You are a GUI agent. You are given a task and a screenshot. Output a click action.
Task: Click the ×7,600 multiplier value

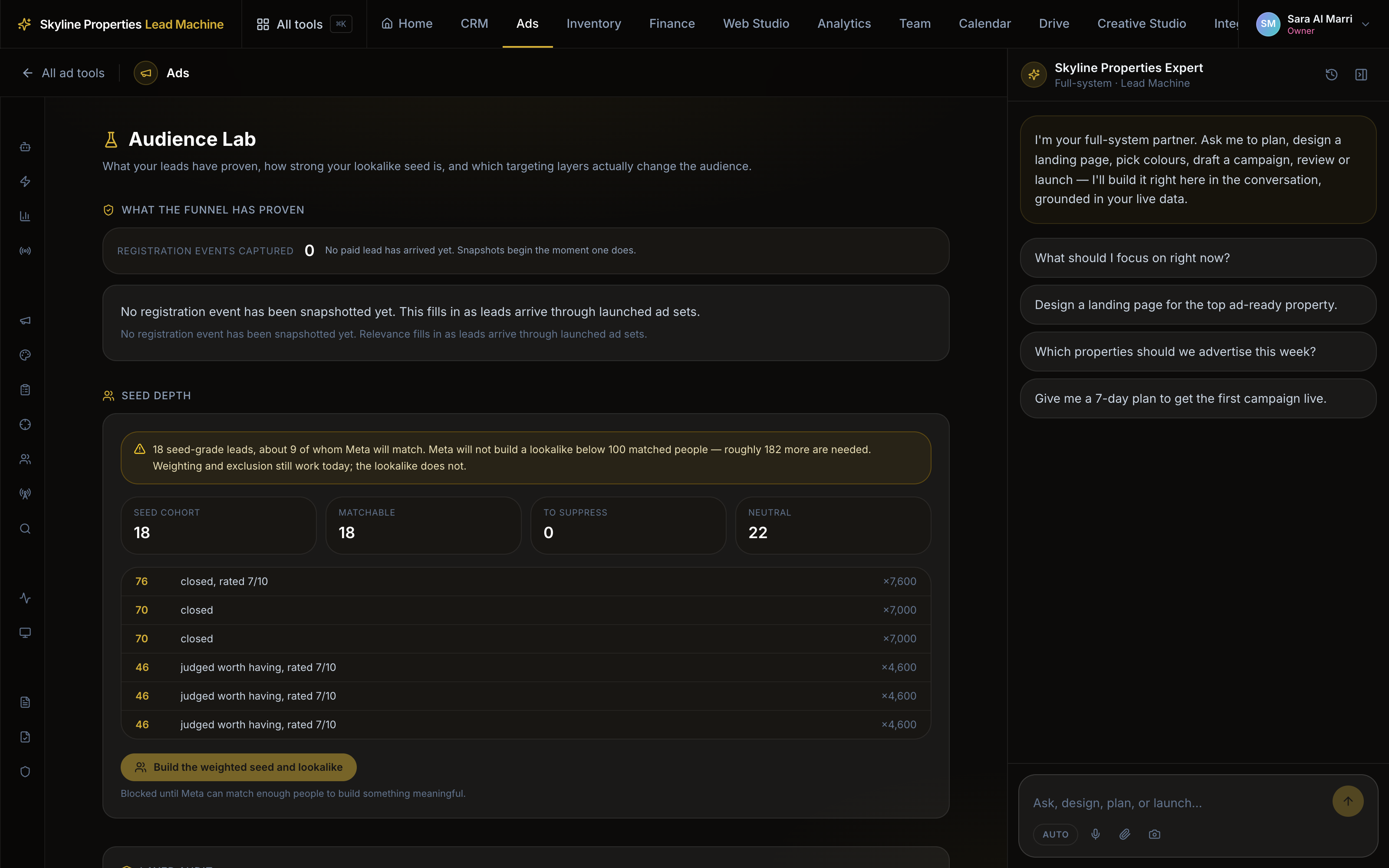(x=899, y=582)
